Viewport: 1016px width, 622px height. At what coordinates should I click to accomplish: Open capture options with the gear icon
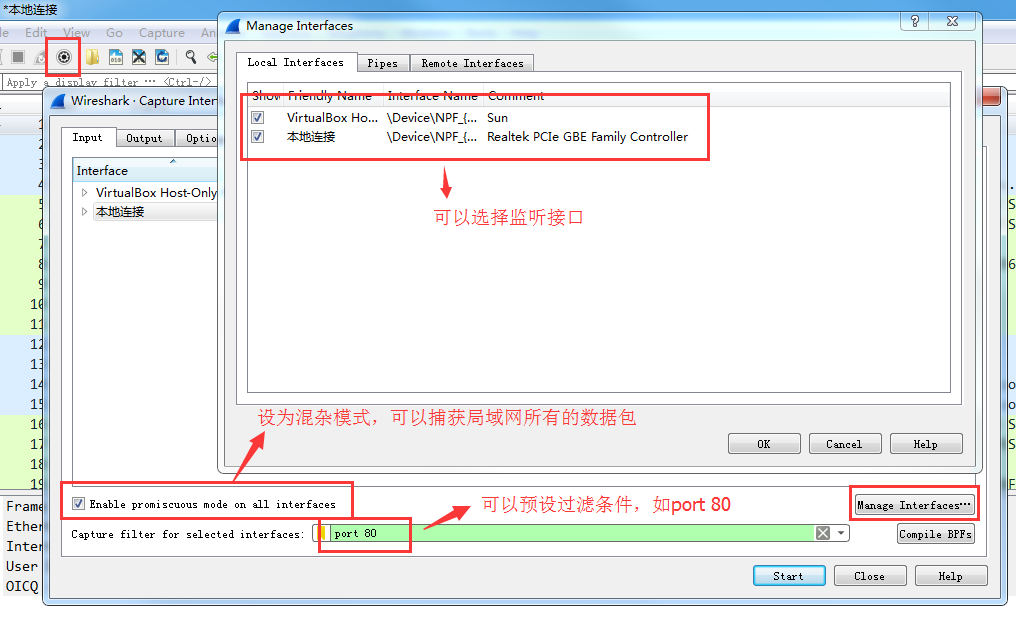(64, 57)
